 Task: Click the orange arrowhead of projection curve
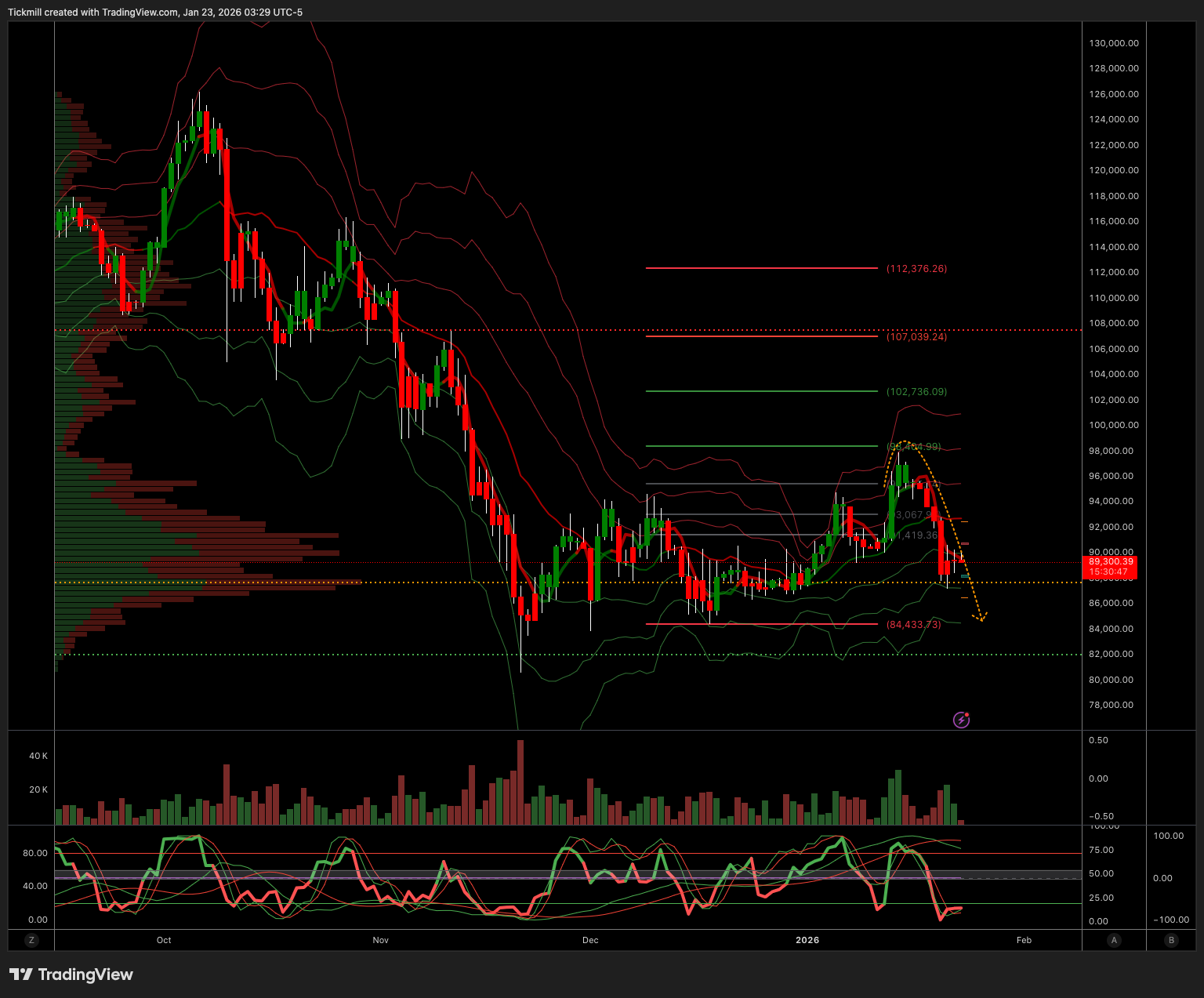pyautogui.click(x=980, y=619)
